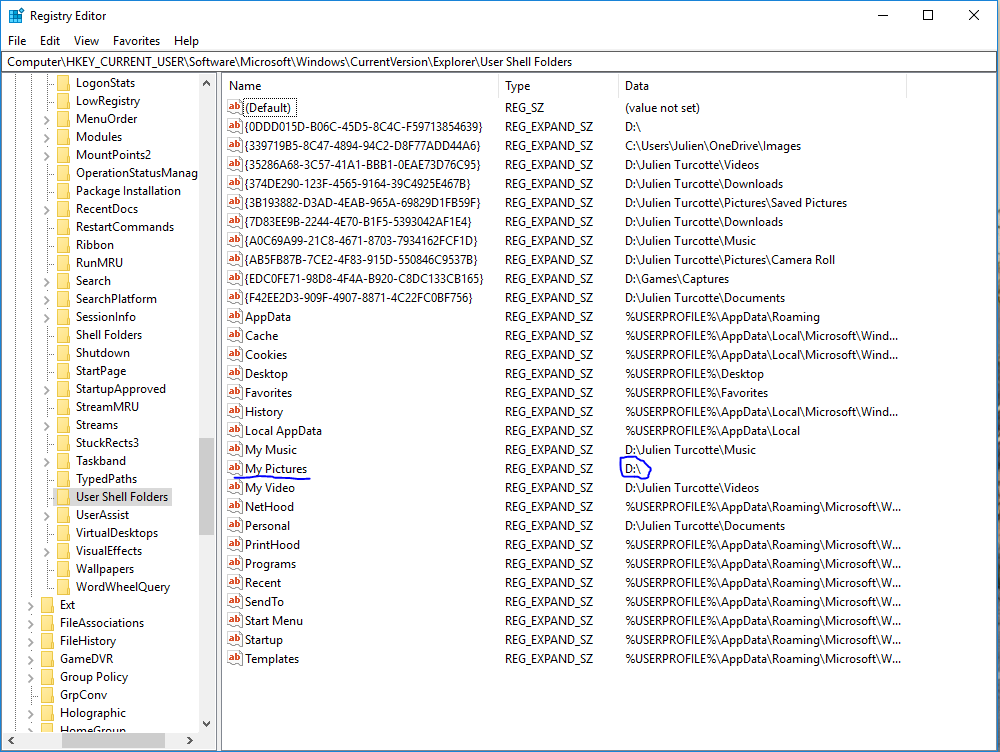Image resolution: width=1000 pixels, height=752 pixels.
Task: Sort values by the Type column header
Action: (x=557, y=85)
